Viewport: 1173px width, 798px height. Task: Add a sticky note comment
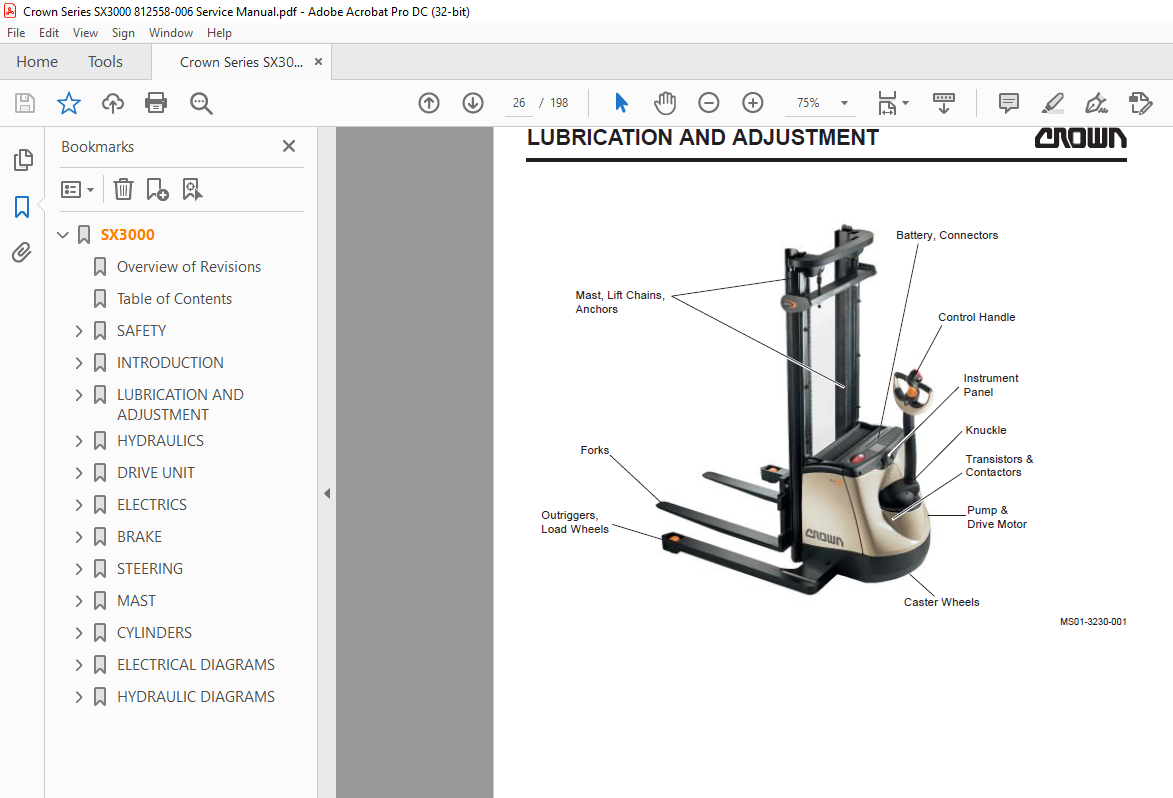tap(1008, 103)
